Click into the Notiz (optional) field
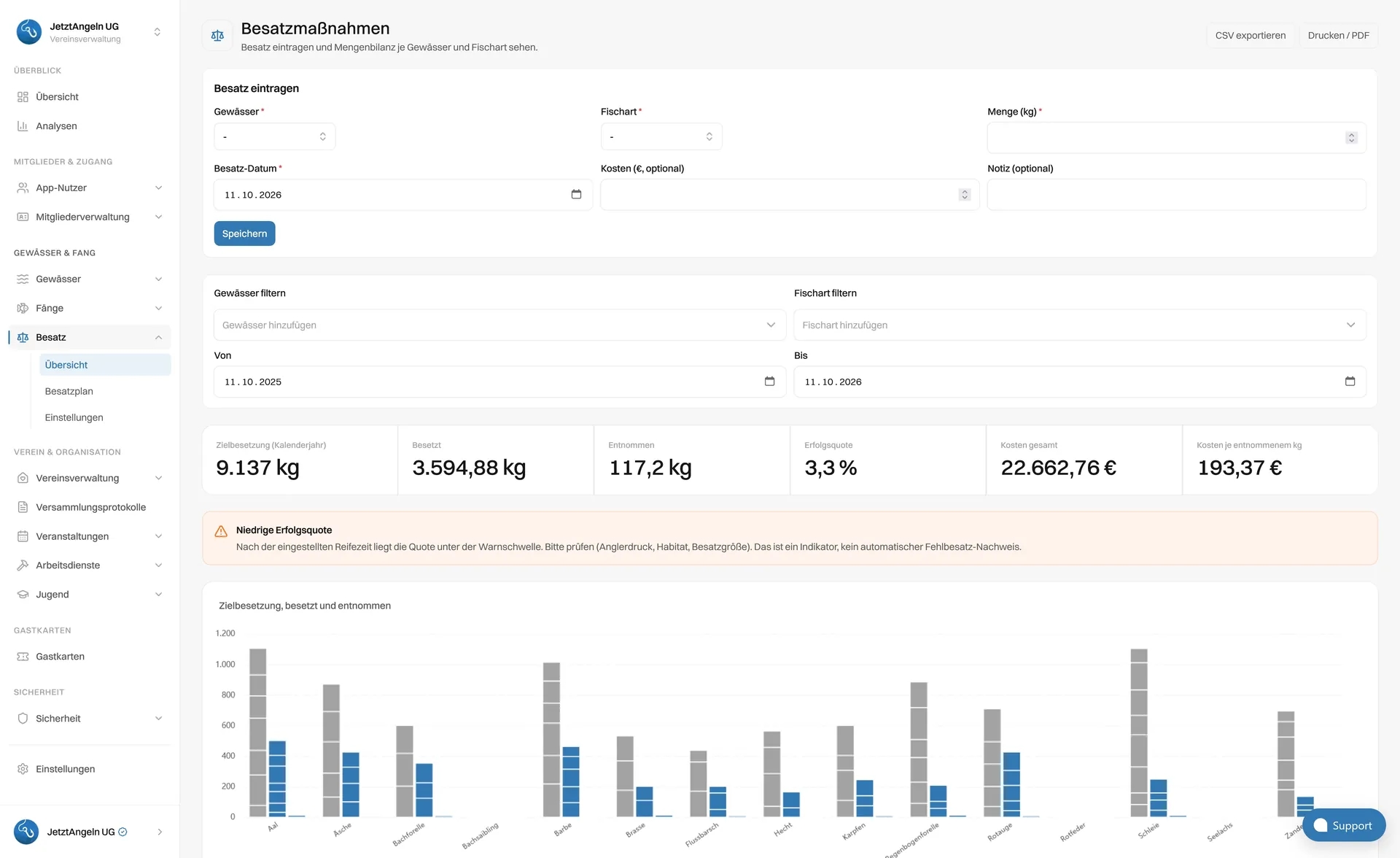The width and height of the screenshot is (1400, 858). point(1176,195)
